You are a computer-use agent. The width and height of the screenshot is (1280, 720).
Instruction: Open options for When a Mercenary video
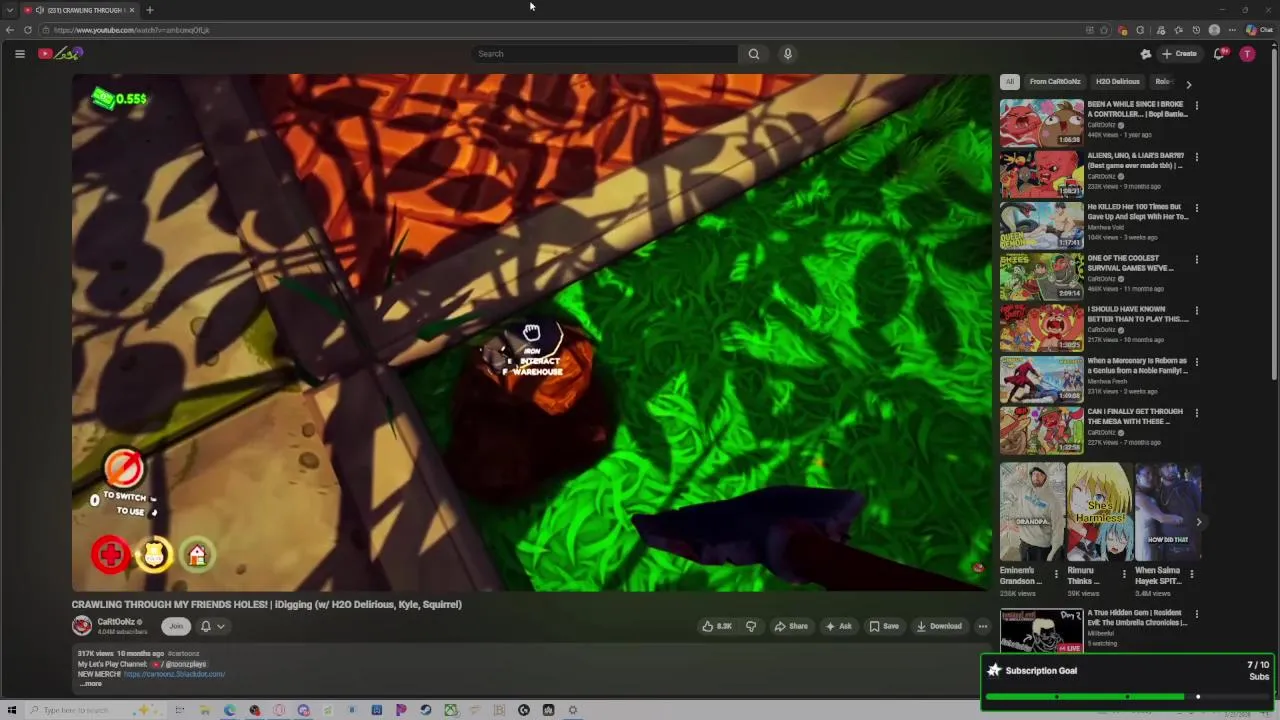(1196, 362)
